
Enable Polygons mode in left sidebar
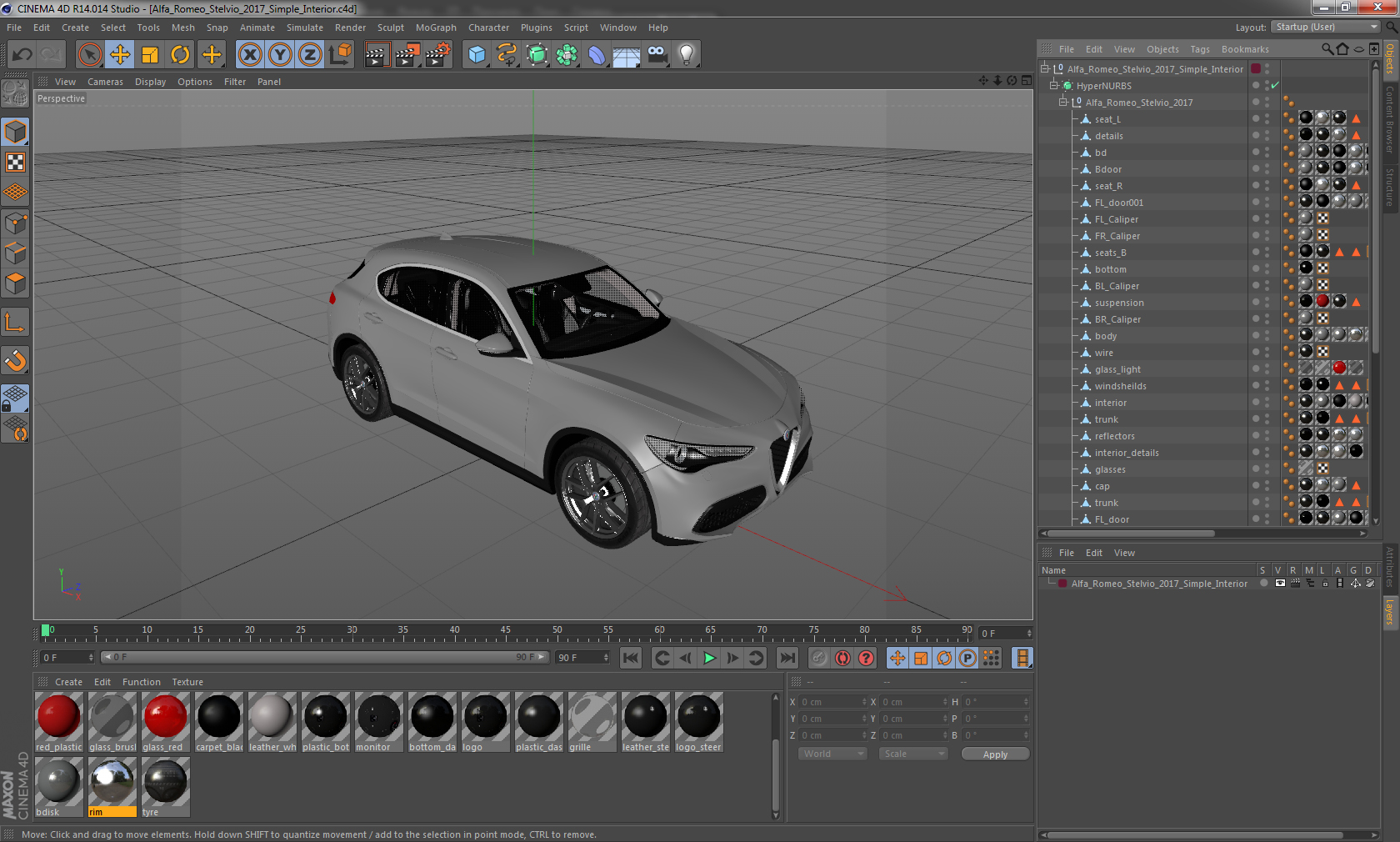point(15,283)
